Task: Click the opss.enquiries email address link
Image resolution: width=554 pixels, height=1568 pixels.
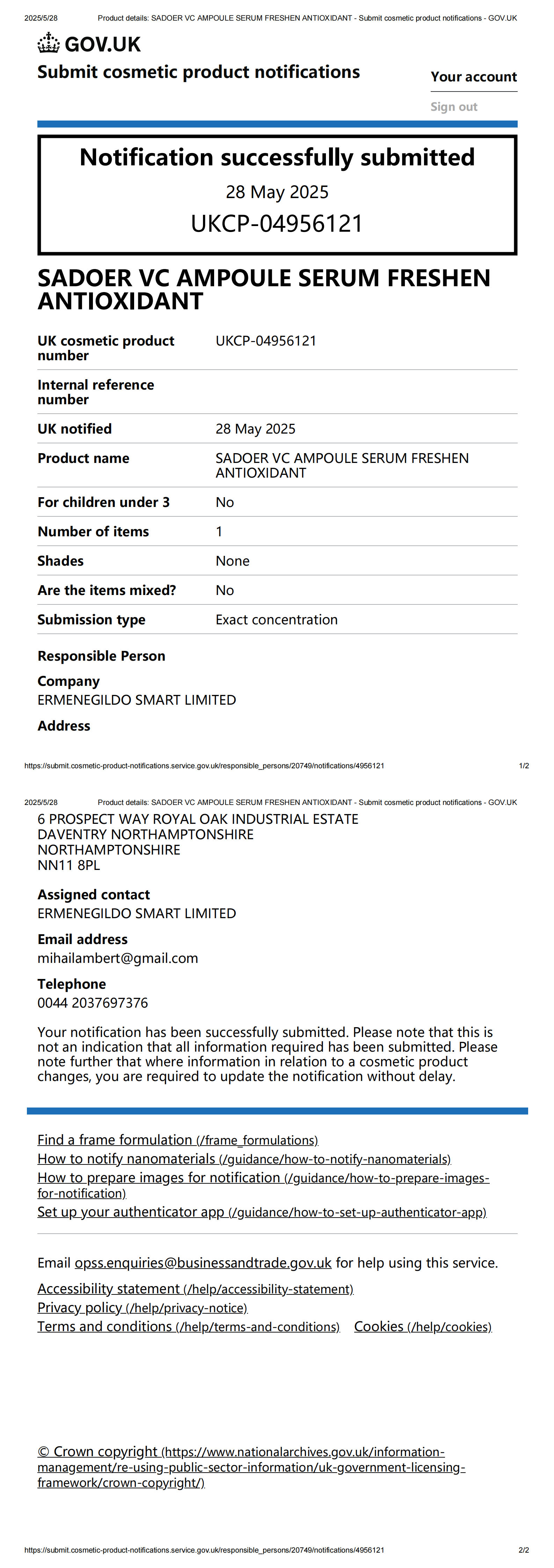Action: tap(203, 1263)
